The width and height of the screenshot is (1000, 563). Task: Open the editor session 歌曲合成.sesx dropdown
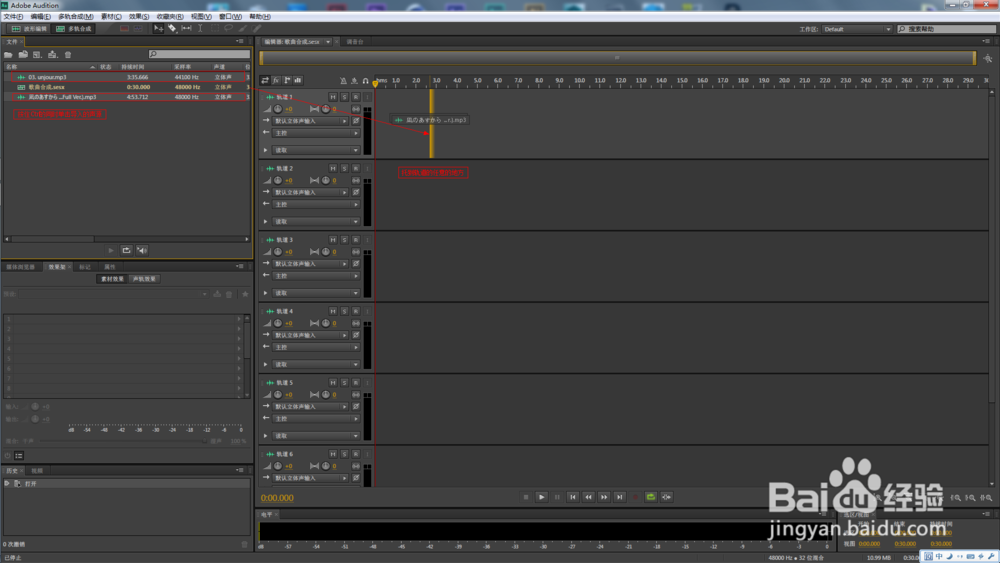tap(328, 42)
